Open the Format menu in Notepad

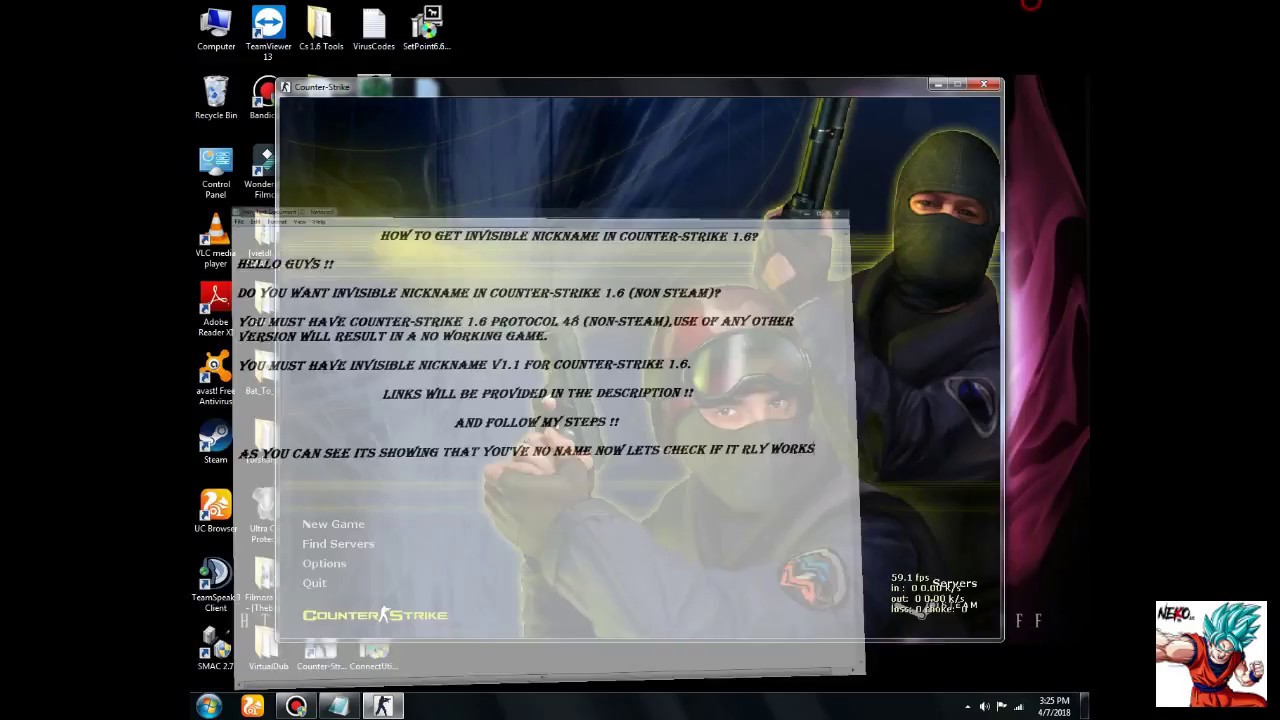coord(277,222)
